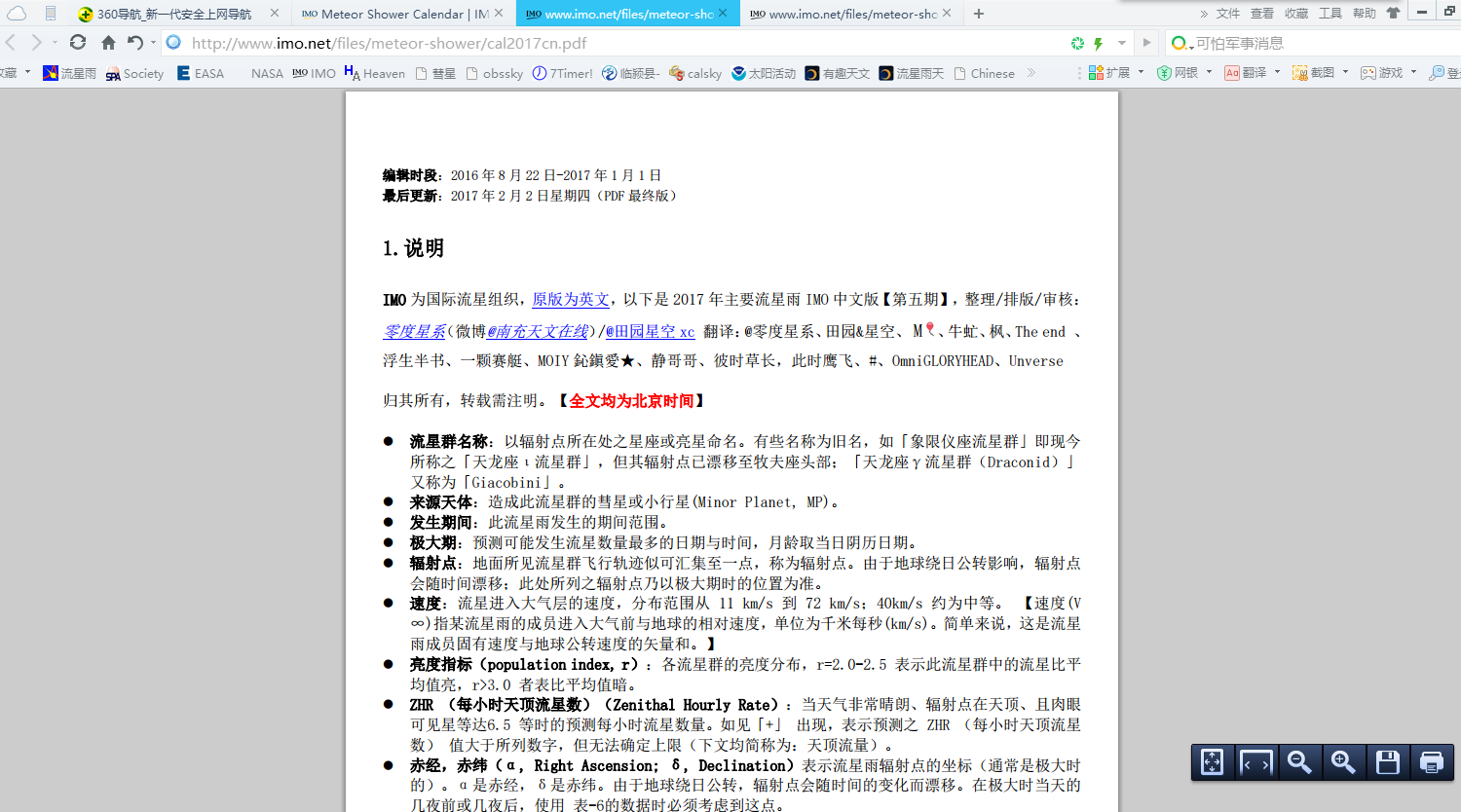
Task: Close the Meteor Shower Calendar tab
Action: tap(499, 14)
